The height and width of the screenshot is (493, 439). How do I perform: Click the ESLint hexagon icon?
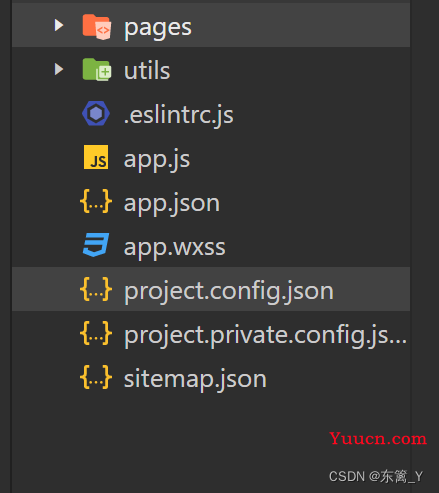click(96, 113)
